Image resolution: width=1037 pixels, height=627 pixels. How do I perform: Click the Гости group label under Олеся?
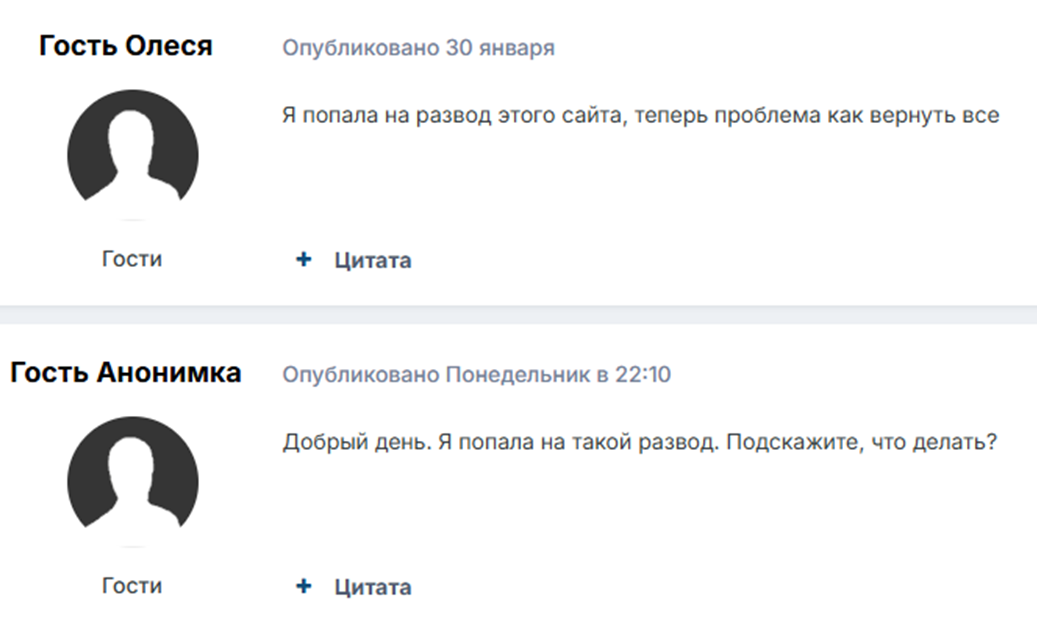pyautogui.click(x=132, y=259)
